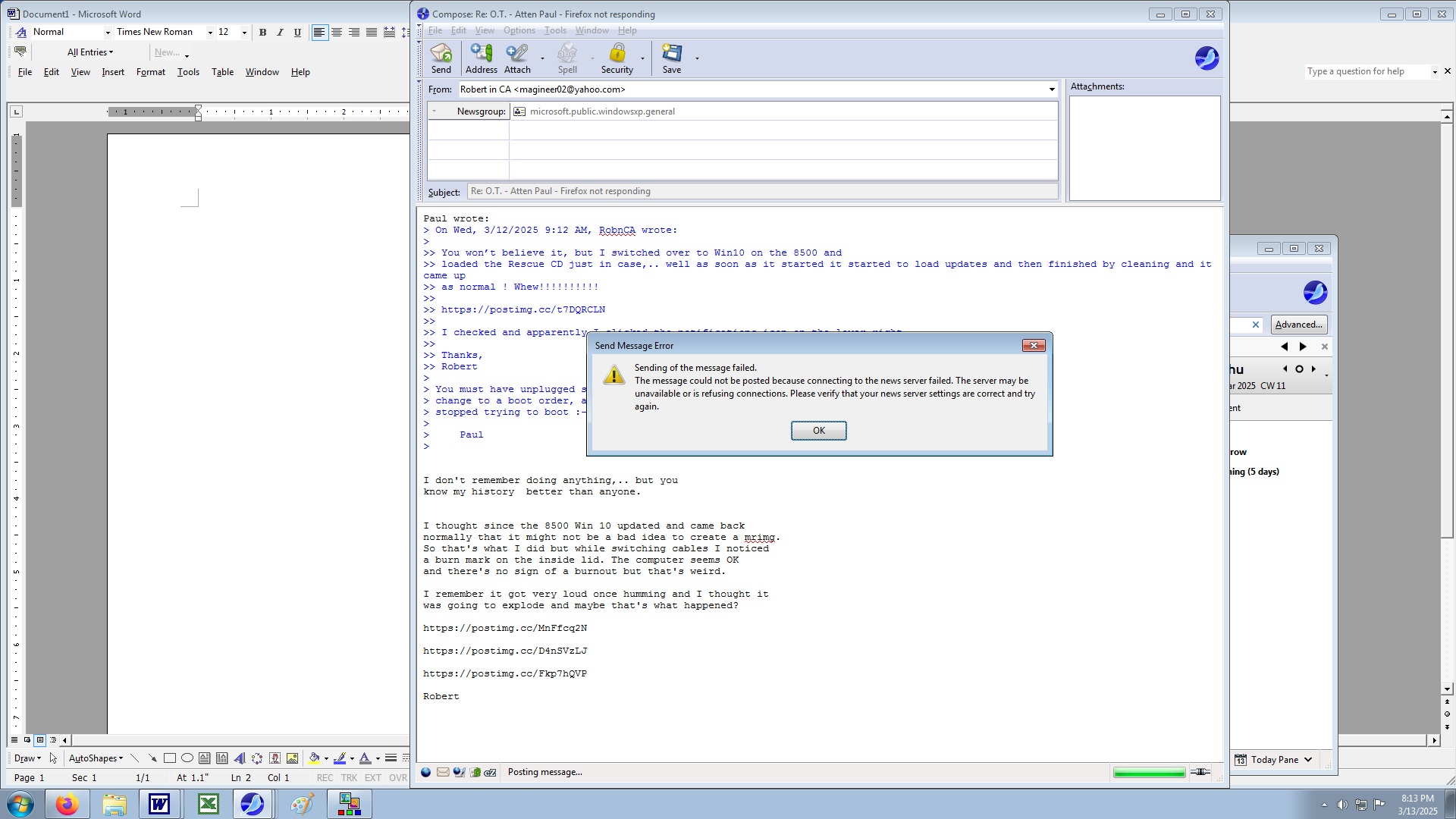Open the Format menu in Word

[150, 72]
